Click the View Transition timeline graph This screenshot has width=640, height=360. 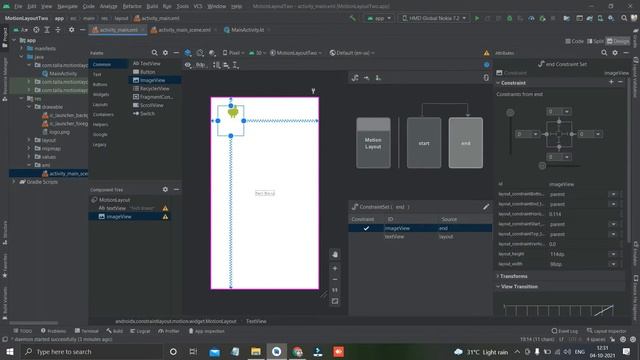tap(558, 310)
